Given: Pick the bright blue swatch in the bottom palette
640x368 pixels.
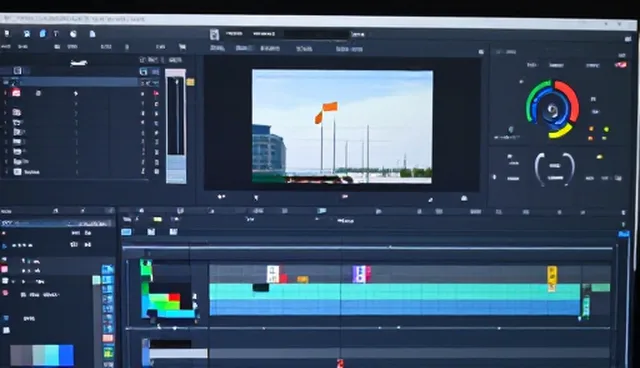Looking at the screenshot, I should 67,355.
